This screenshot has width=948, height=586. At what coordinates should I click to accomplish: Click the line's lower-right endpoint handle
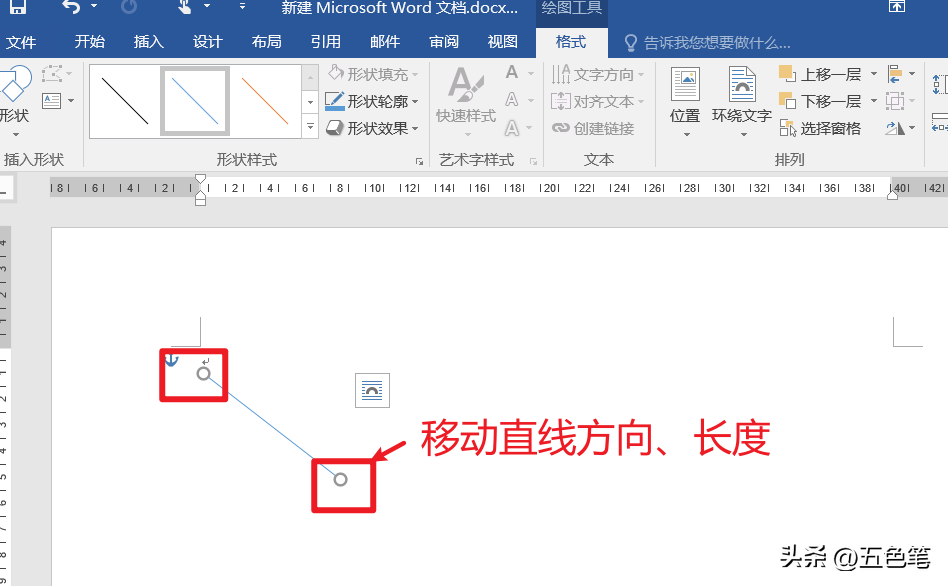point(340,480)
